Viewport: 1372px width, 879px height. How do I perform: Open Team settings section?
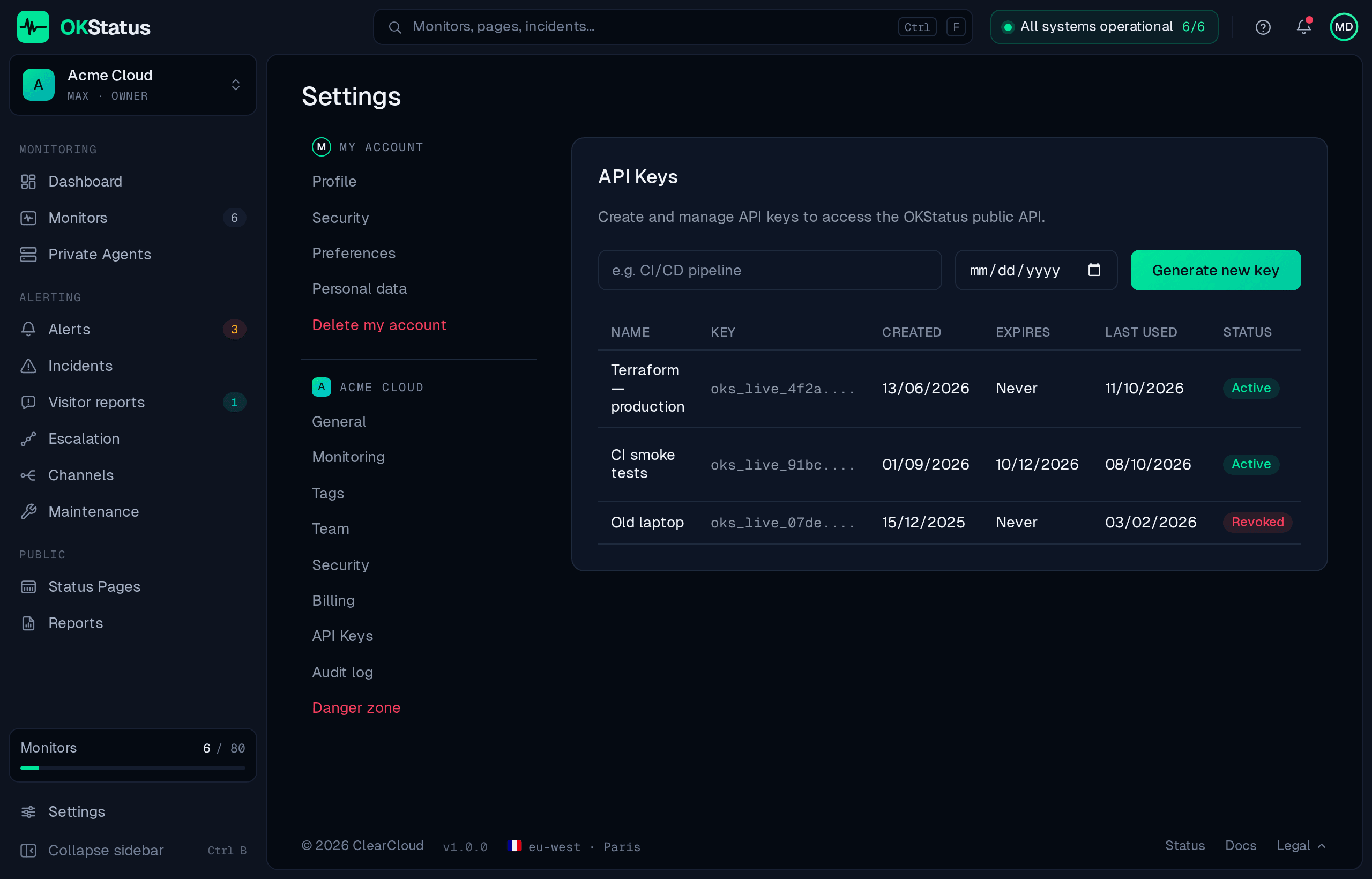[x=331, y=528]
